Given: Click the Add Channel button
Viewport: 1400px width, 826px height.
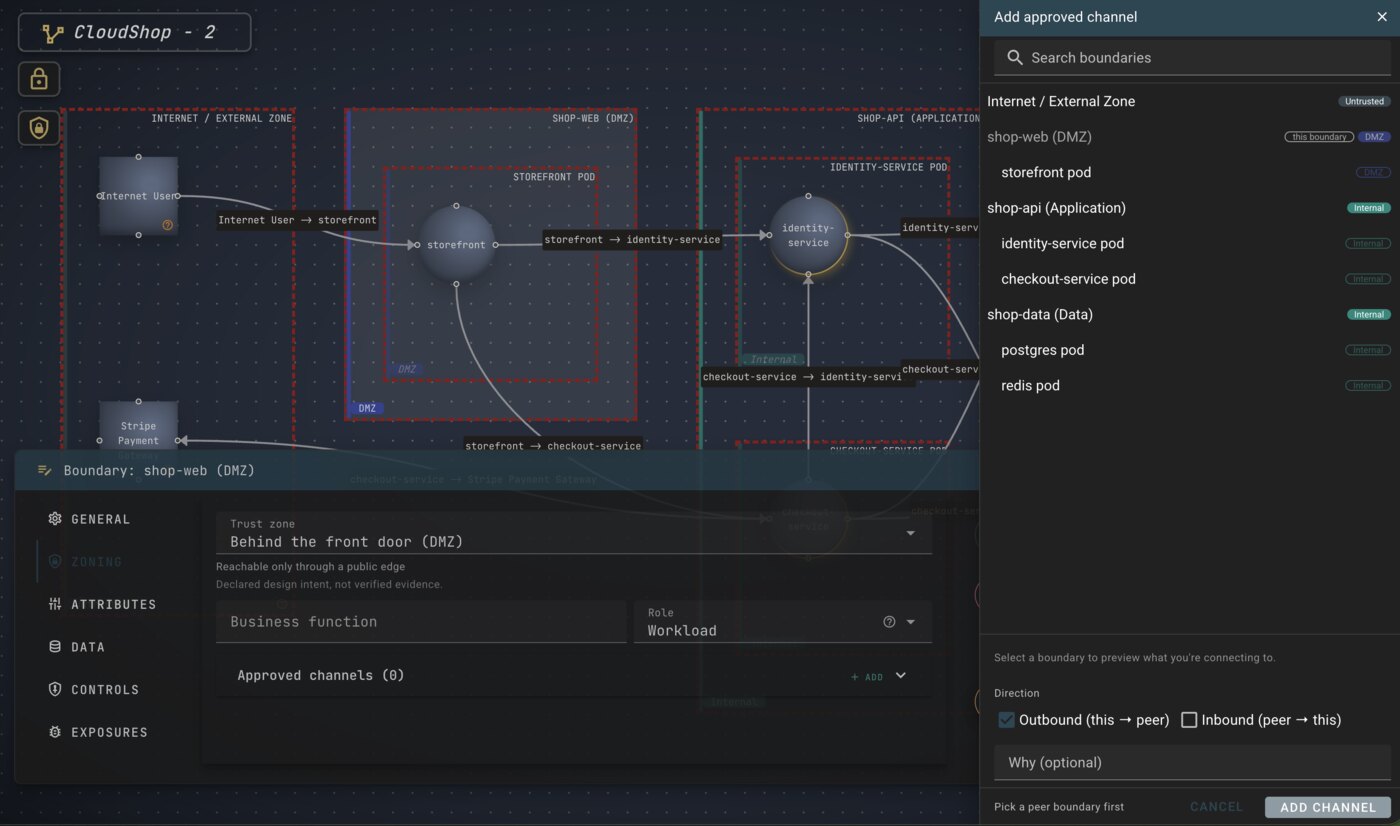Looking at the screenshot, I should [1328, 807].
